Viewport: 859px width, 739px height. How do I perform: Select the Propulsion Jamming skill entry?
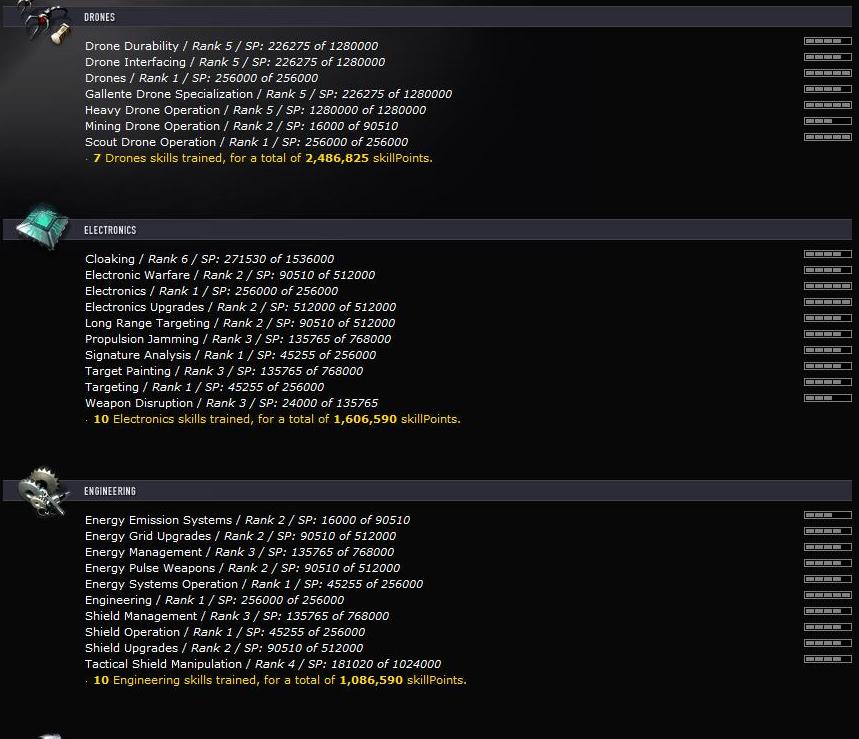(x=238, y=339)
